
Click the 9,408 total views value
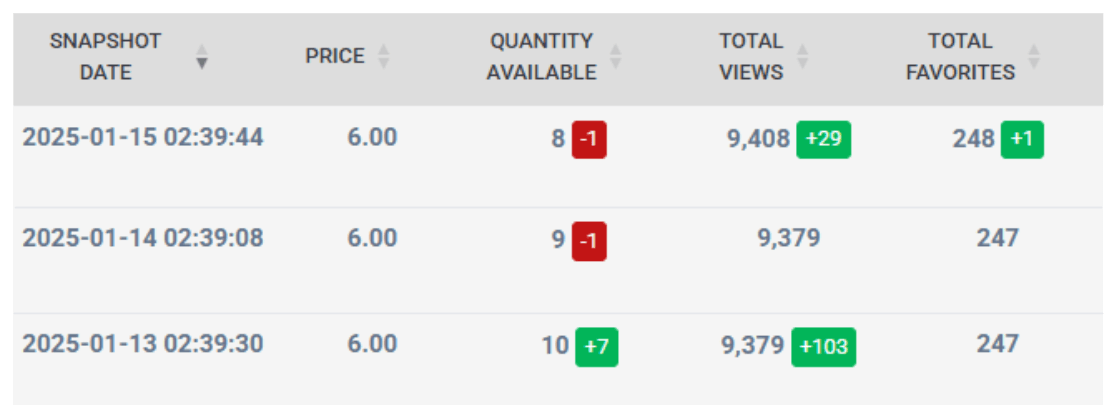click(x=758, y=138)
